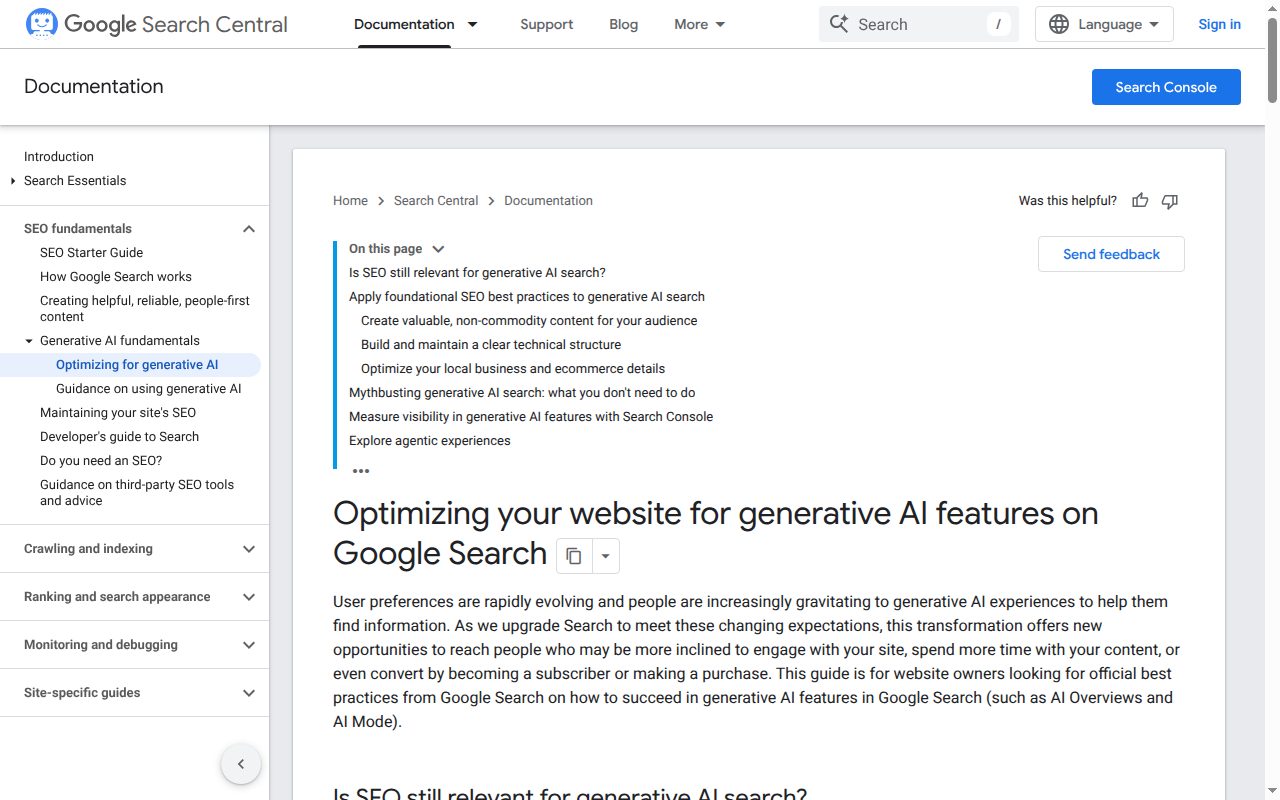Copy the page using the copy icon

pos(574,556)
